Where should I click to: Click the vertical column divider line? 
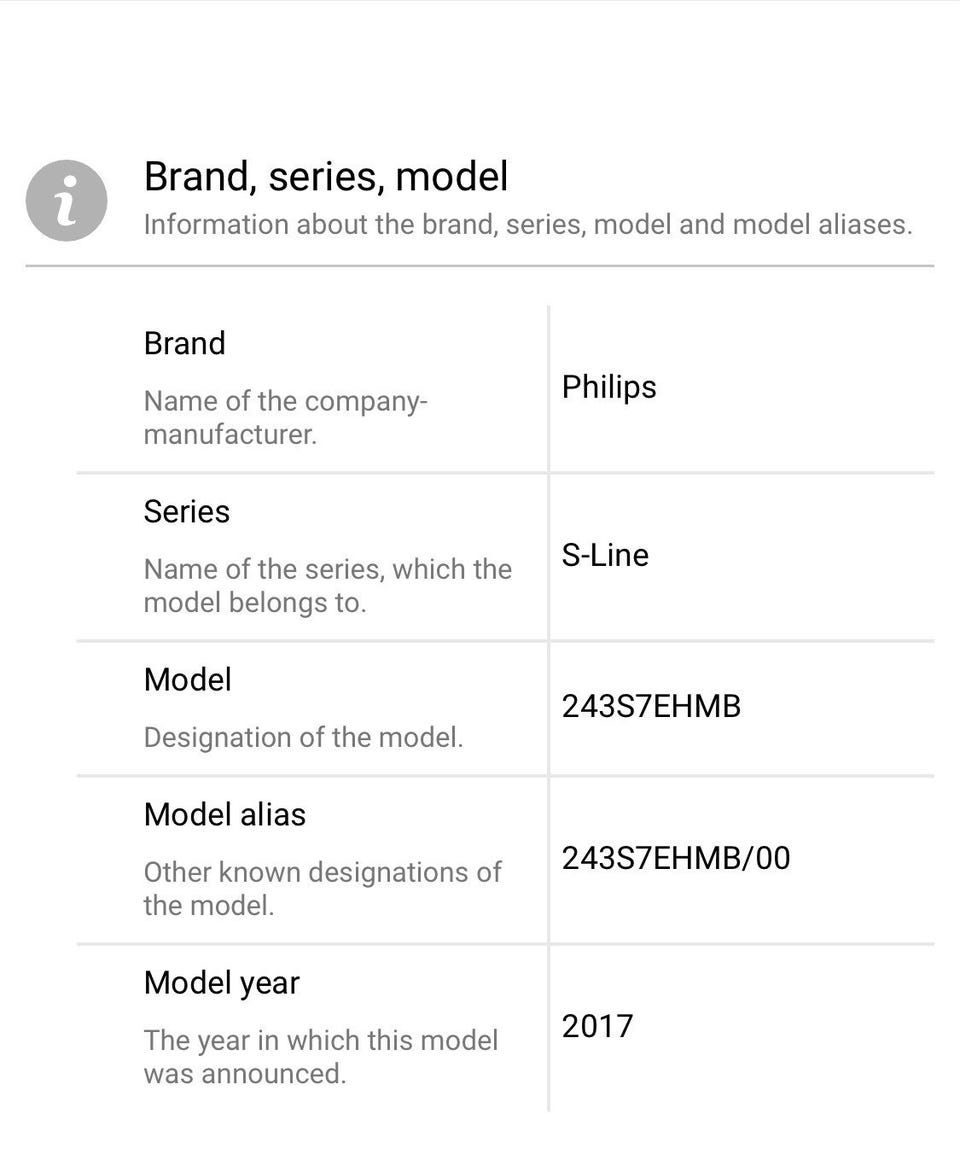pyautogui.click(x=549, y=709)
